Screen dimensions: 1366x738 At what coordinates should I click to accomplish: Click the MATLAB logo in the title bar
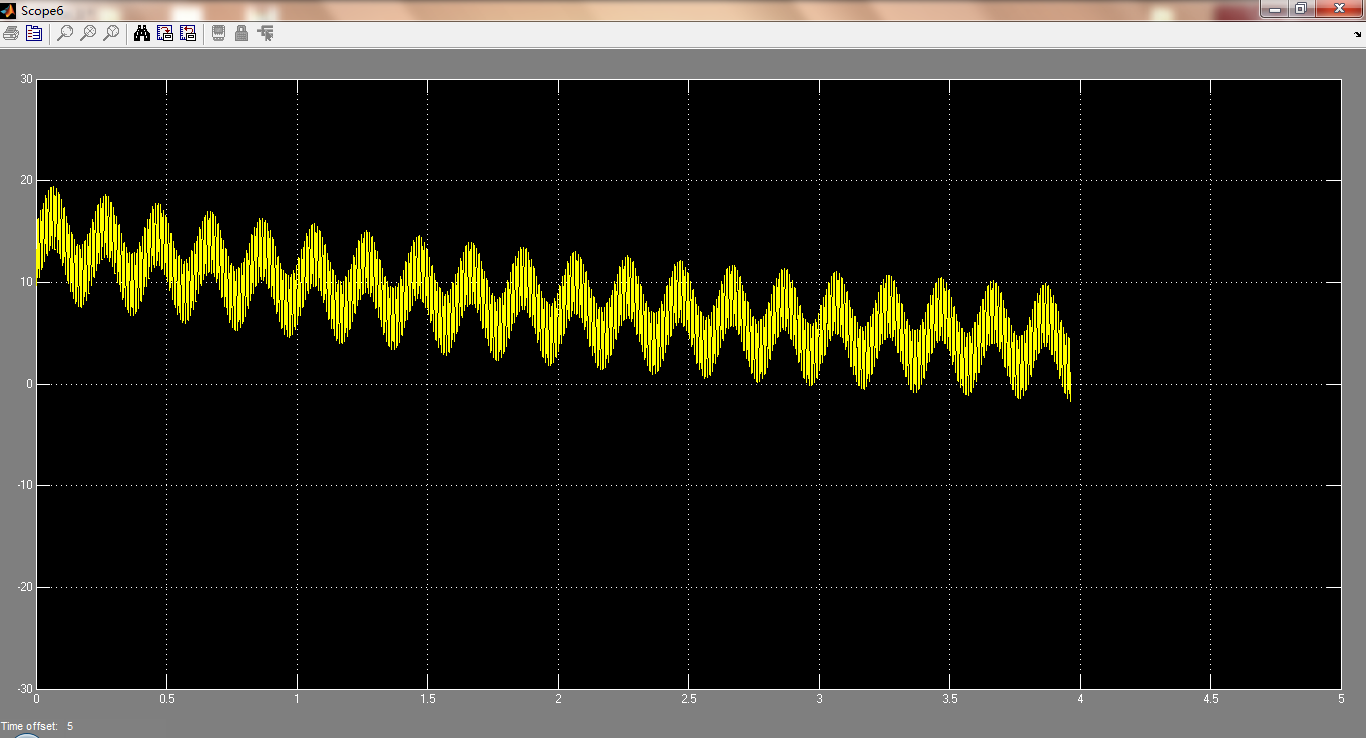(9, 9)
